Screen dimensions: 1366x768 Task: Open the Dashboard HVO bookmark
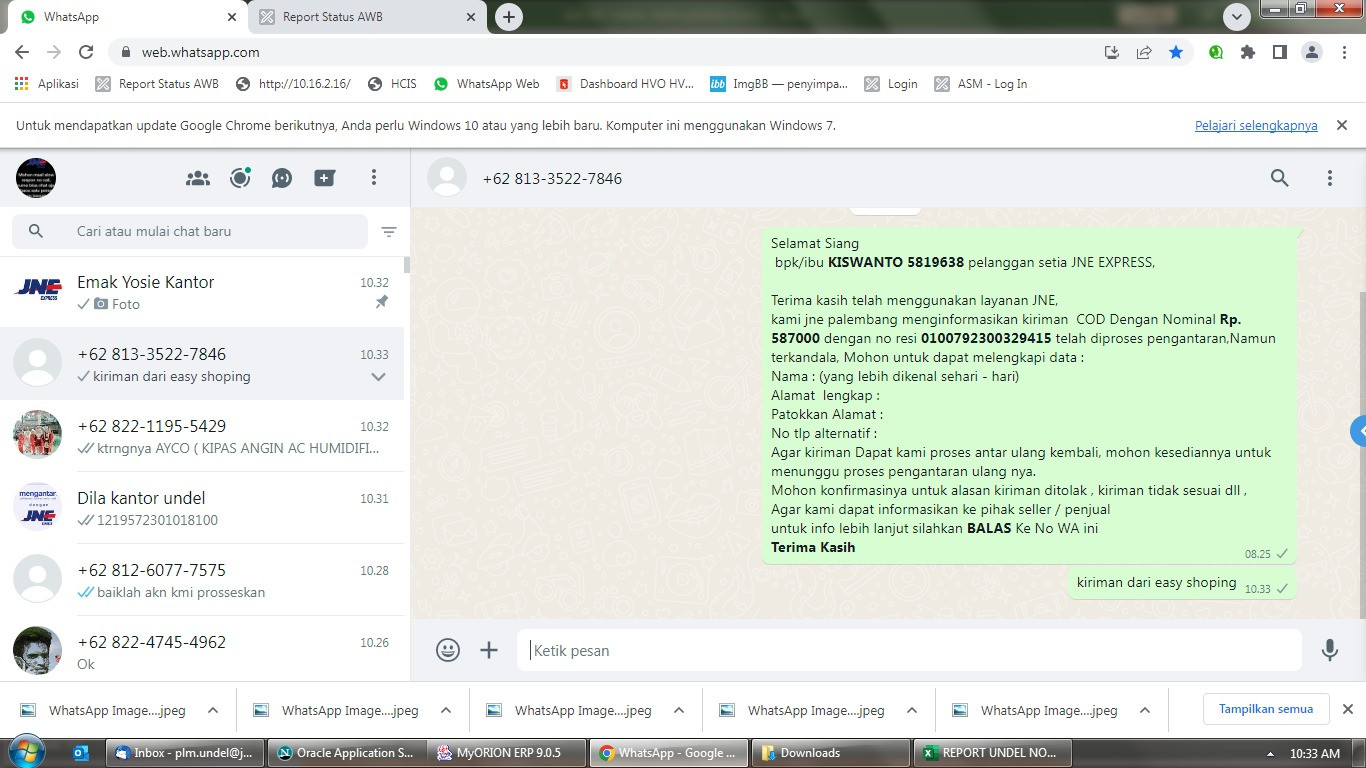(x=625, y=84)
